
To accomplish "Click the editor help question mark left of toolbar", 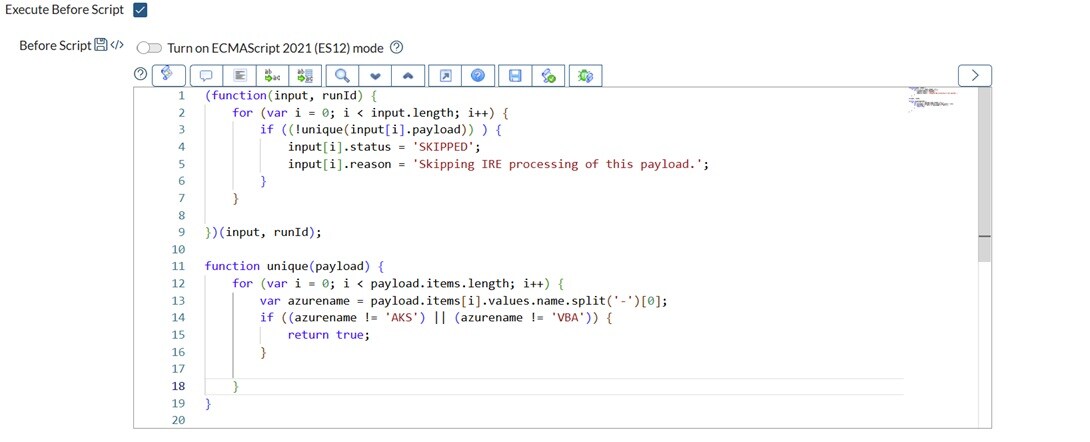I will (140, 74).
